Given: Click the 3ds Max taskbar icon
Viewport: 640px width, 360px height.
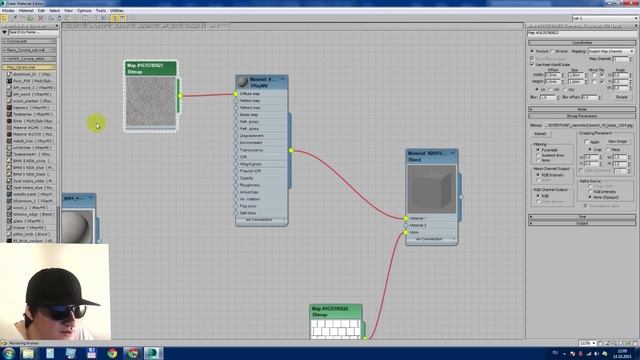Looking at the screenshot, I should 153,353.
